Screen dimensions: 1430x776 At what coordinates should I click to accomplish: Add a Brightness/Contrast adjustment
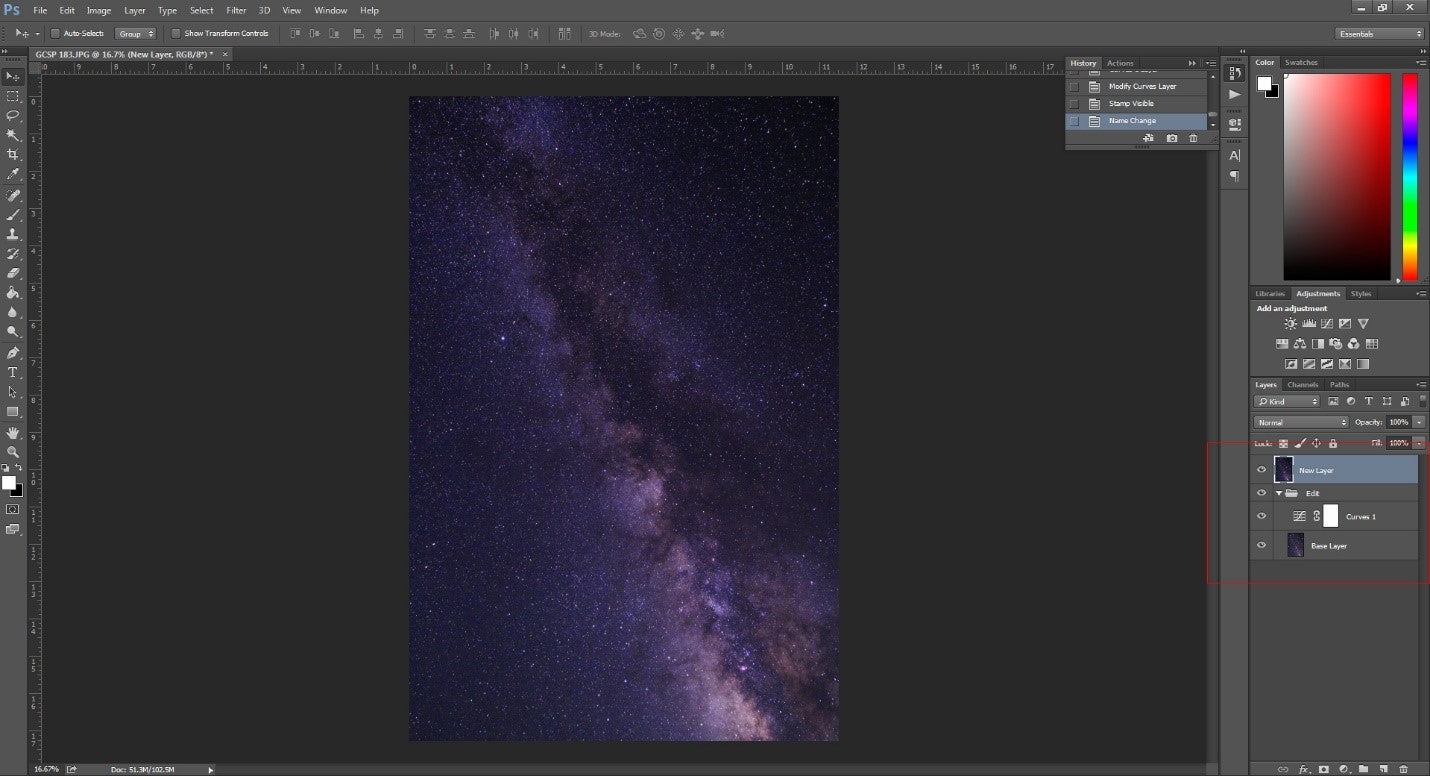[1290, 324]
